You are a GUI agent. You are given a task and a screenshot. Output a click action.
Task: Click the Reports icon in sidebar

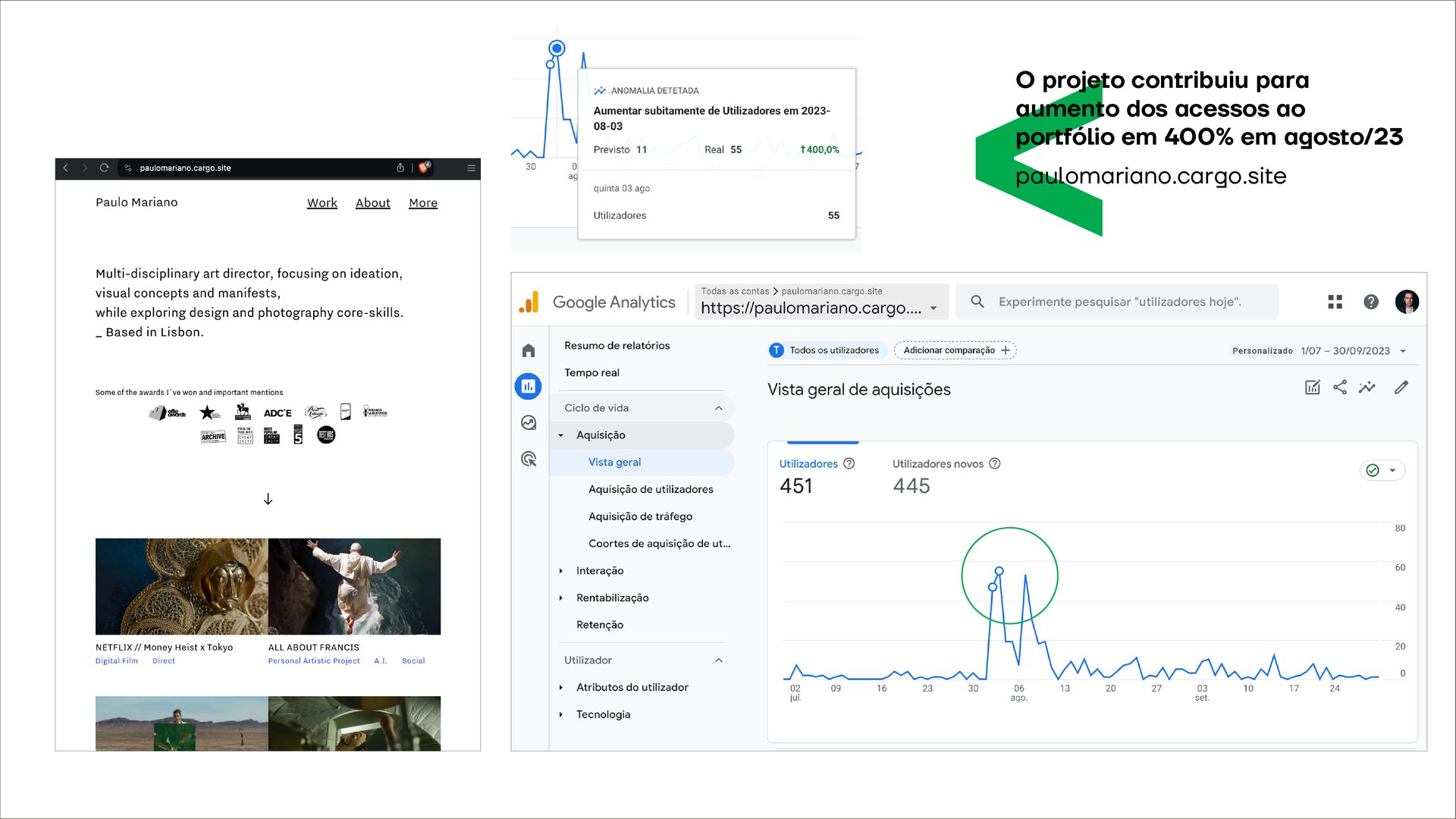point(529,387)
